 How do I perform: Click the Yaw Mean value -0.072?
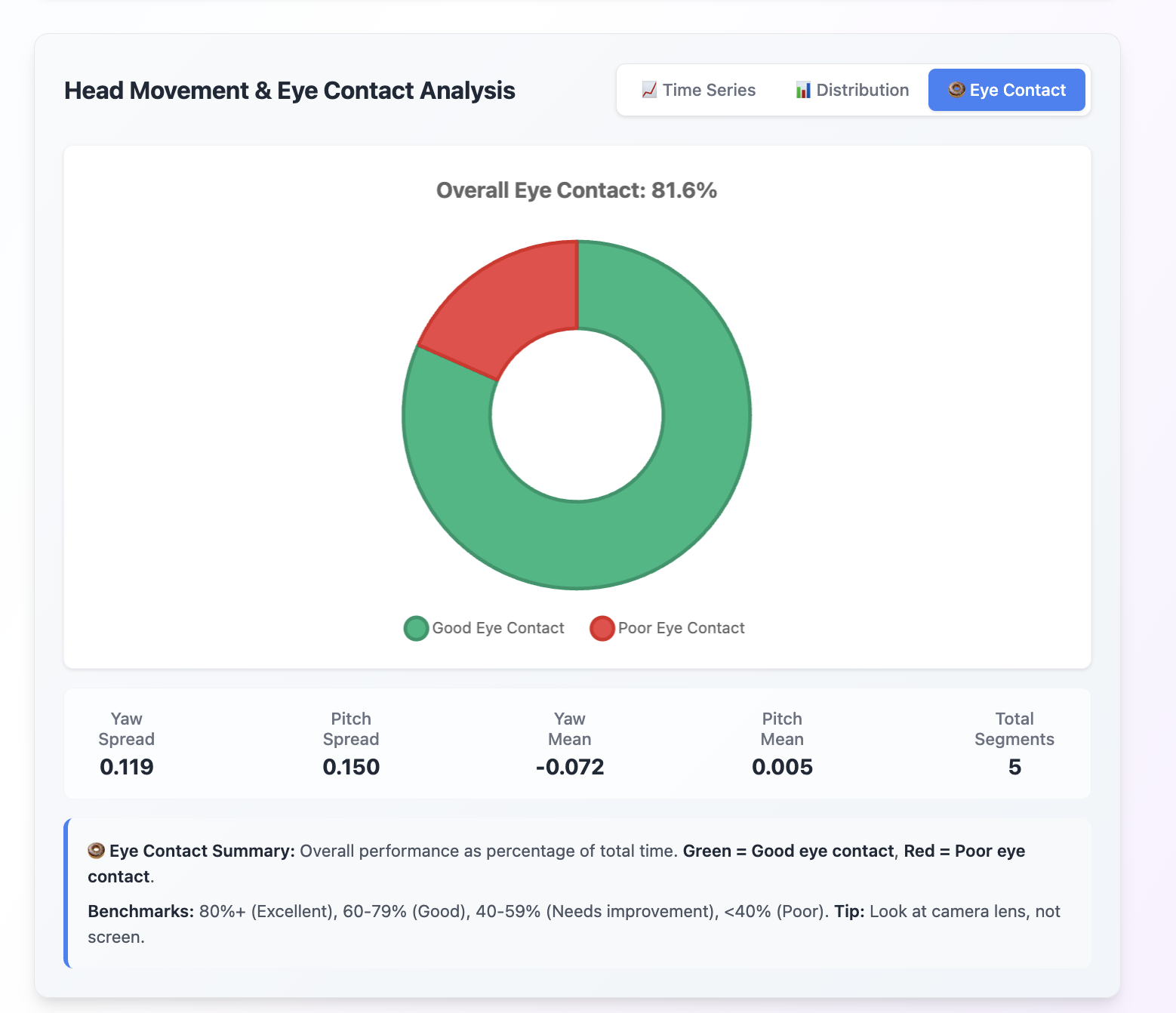click(x=570, y=767)
